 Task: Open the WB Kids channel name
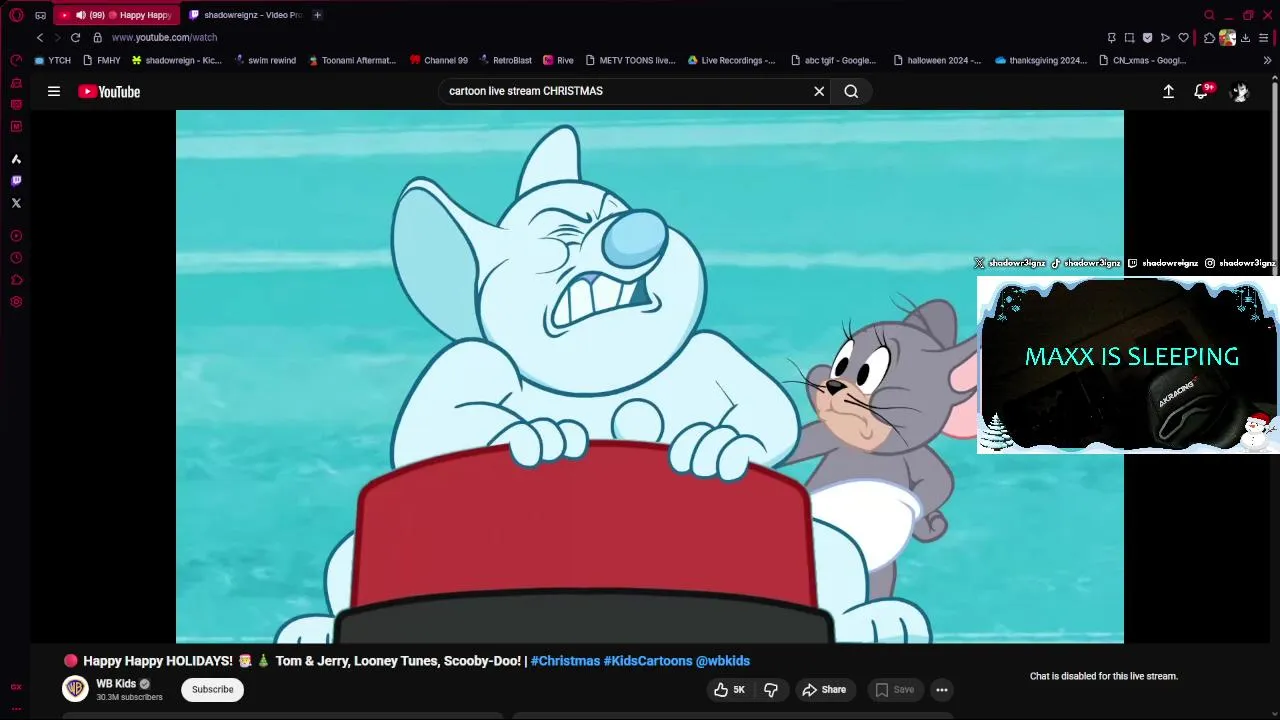[x=116, y=684]
